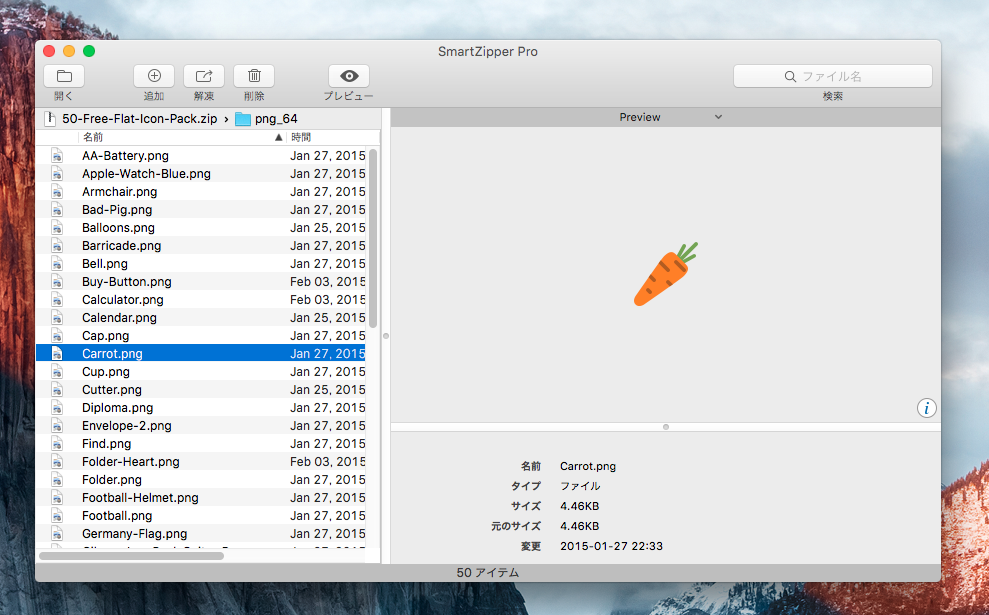Image resolution: width=989 pixels, height=615 pixels.
Task: Click the Extract (解凍) toolbar icon
Action: coord(204,76)
